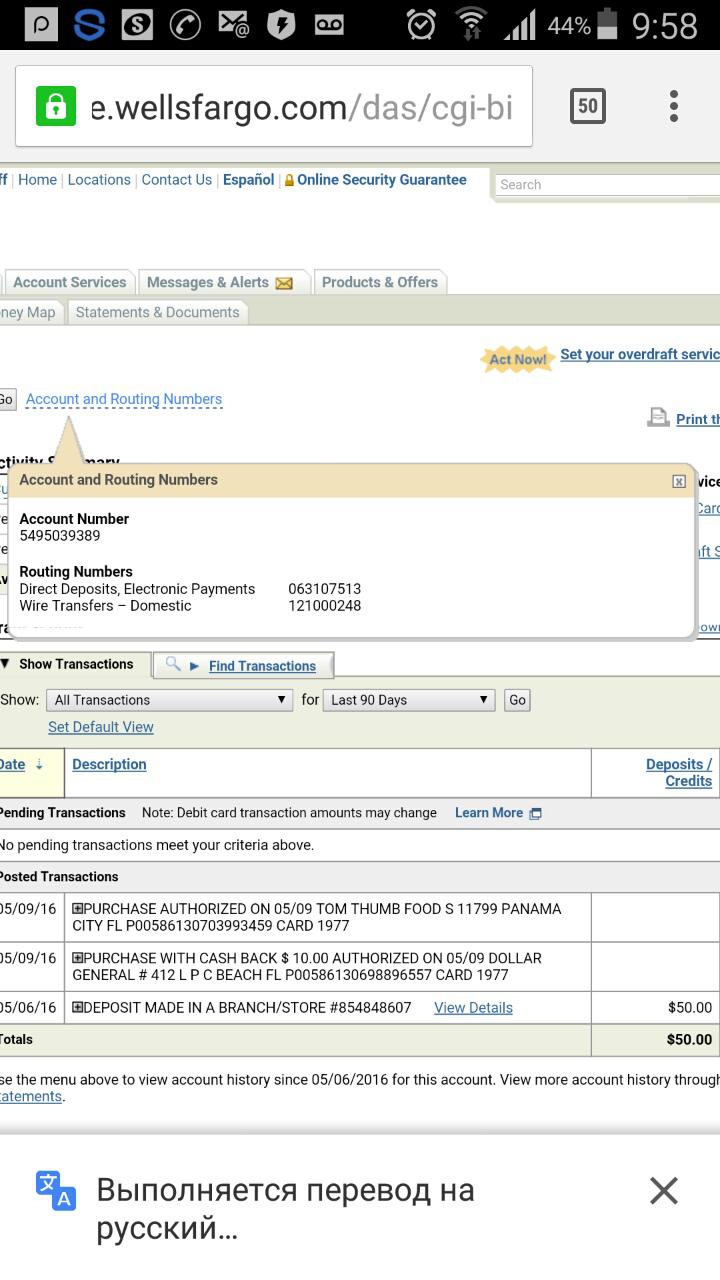Expand the DEPOSIT MADE IN A BRANCH row
The image size is (720, 1280).
tap(78, 1008)
